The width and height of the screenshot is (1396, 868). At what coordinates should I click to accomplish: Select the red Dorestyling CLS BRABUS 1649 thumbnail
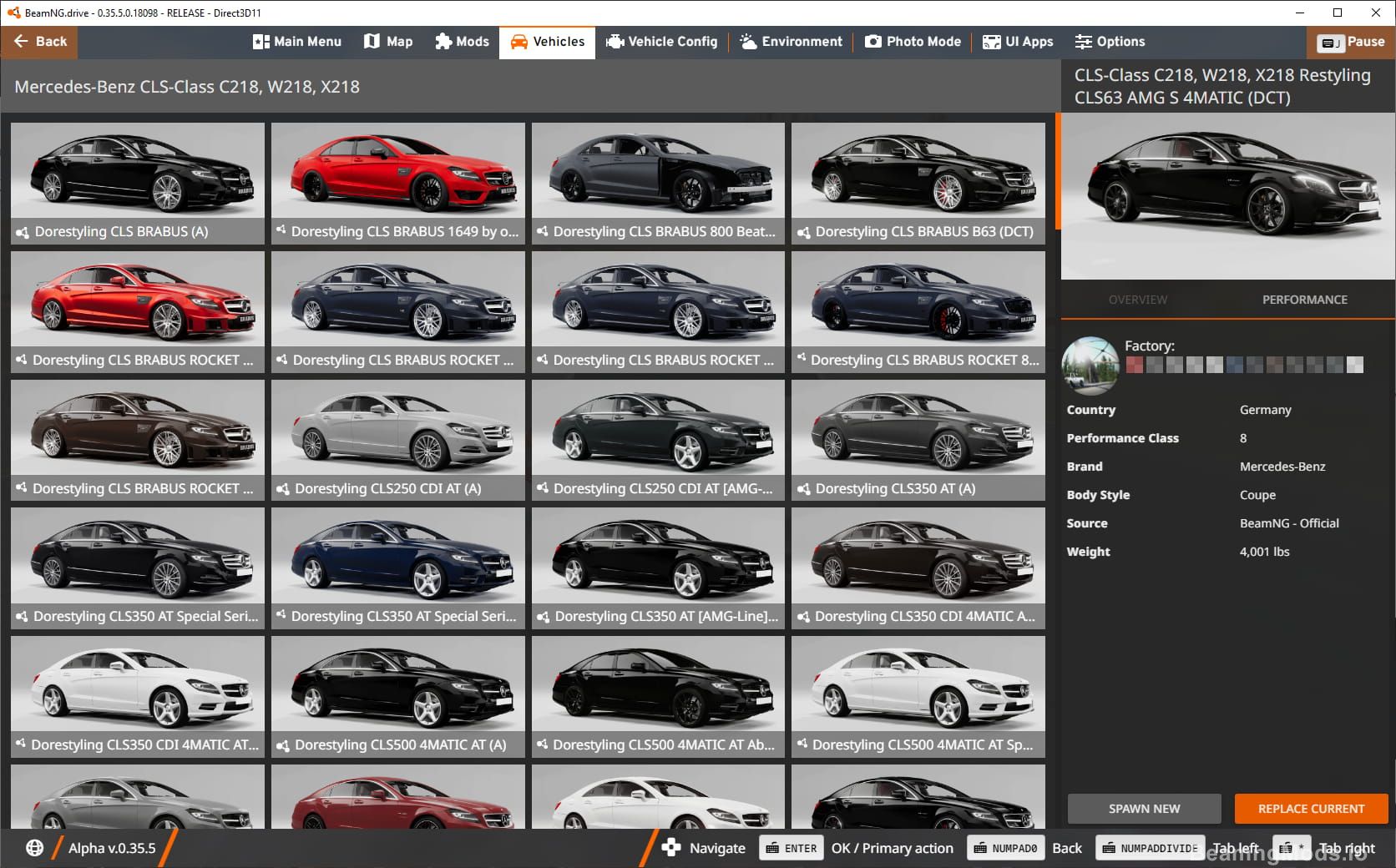(x=398, y=184)
